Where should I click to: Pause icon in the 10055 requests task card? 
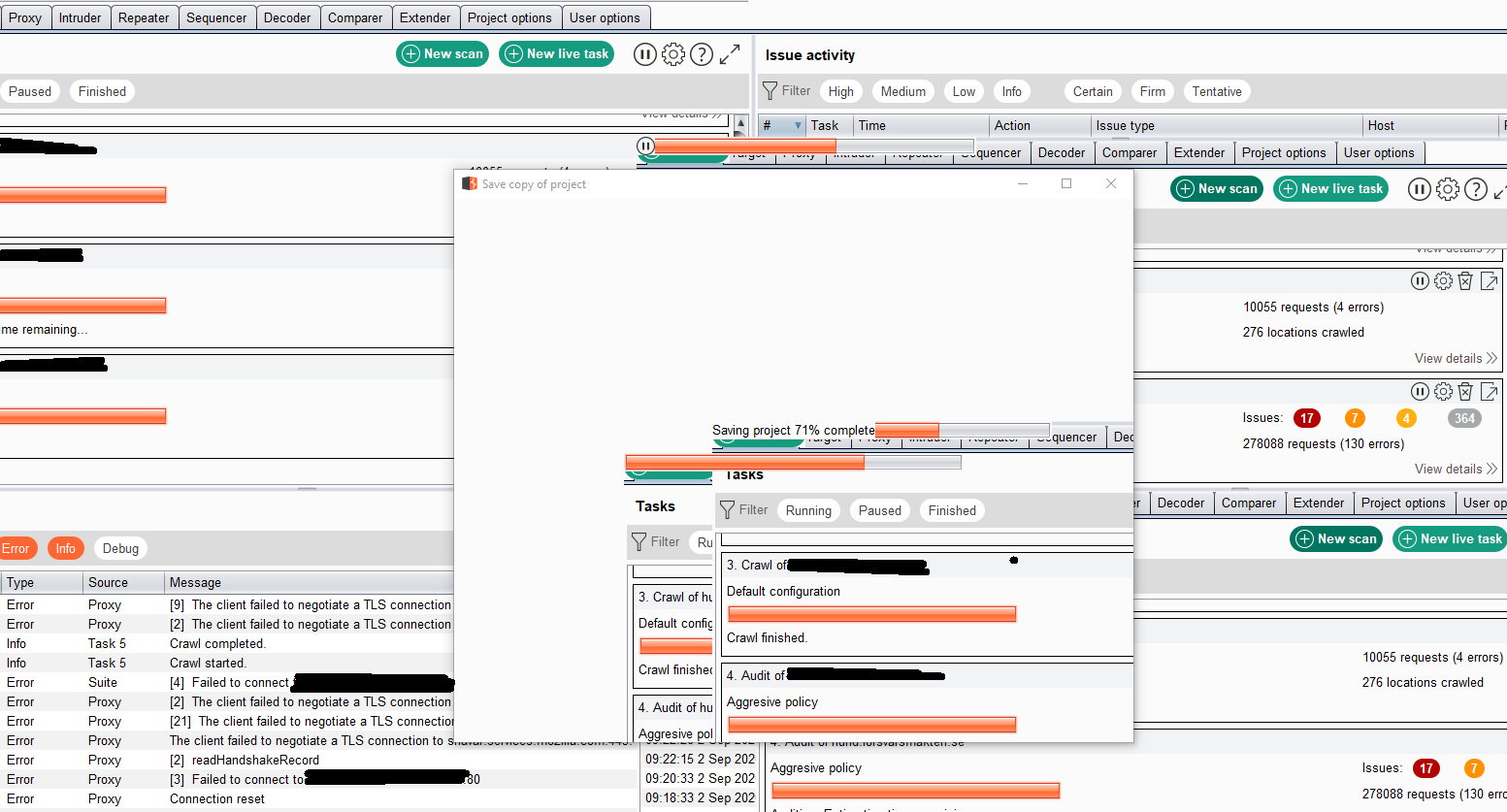coord(1420,281)
